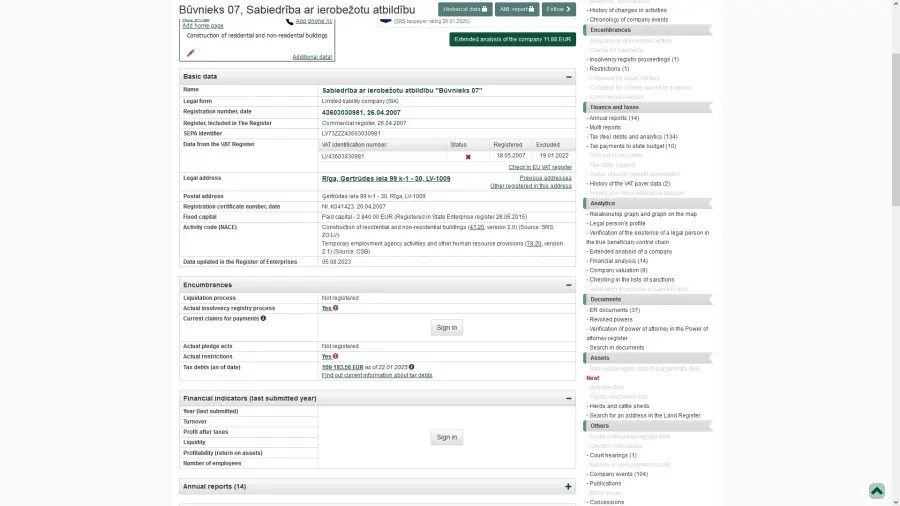Click the red warning icon beside insolvency Yes
900x506 pixels.
coord(336,308)
